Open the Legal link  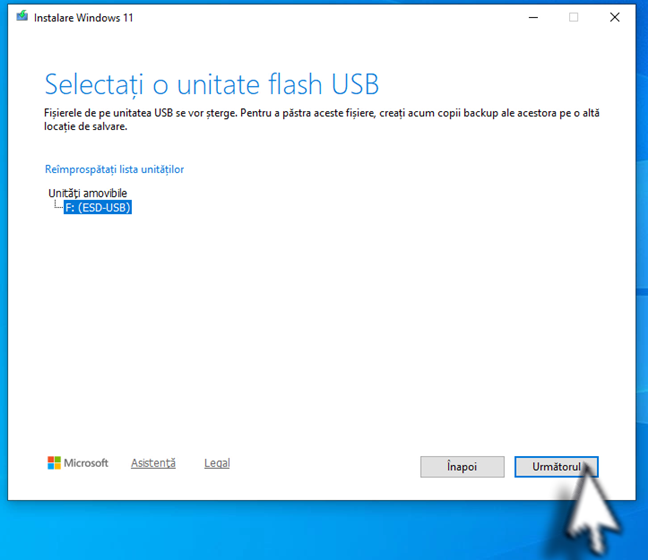217,463
